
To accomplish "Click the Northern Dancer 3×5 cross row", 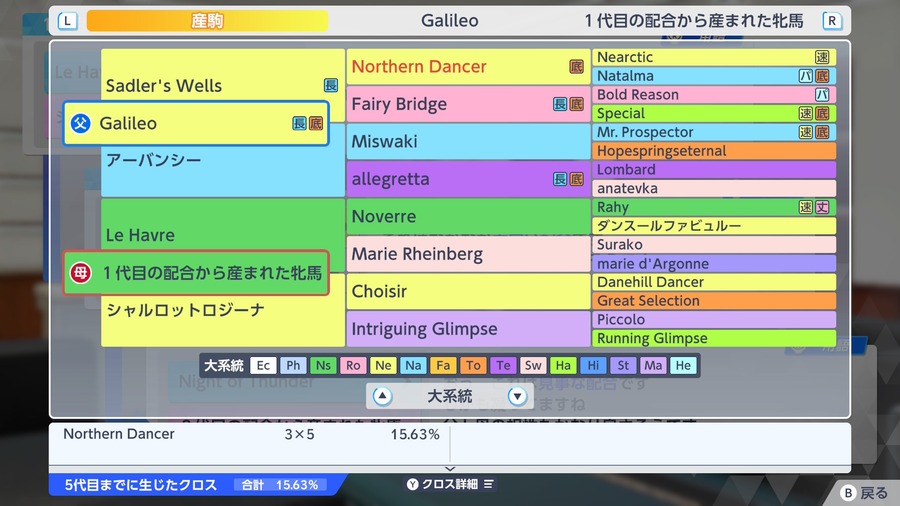I will pyautogui.click(x=250, y=434).
